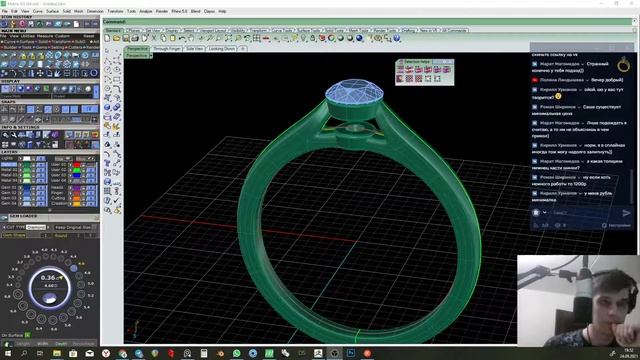640x360 pixels.
Task: Cut selection with the scissors X icon
Action: coord(154,38)
